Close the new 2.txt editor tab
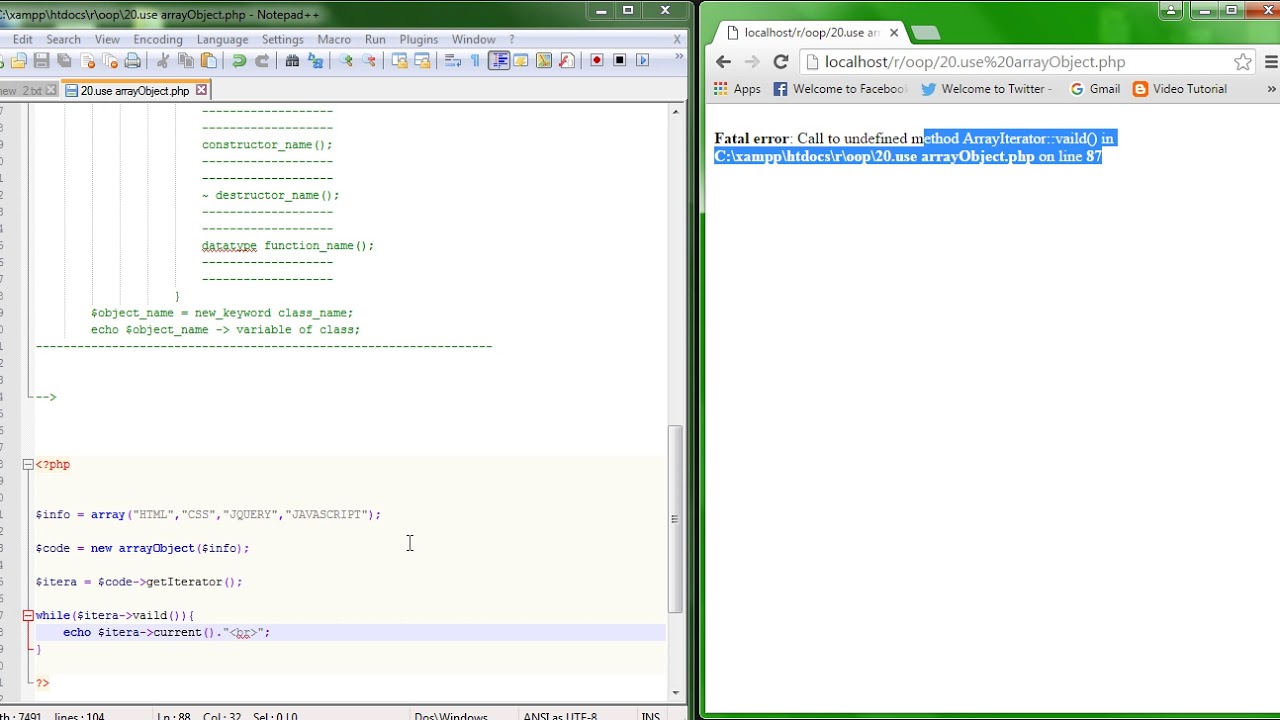1280x720 pixels. [x=51, y=90]
